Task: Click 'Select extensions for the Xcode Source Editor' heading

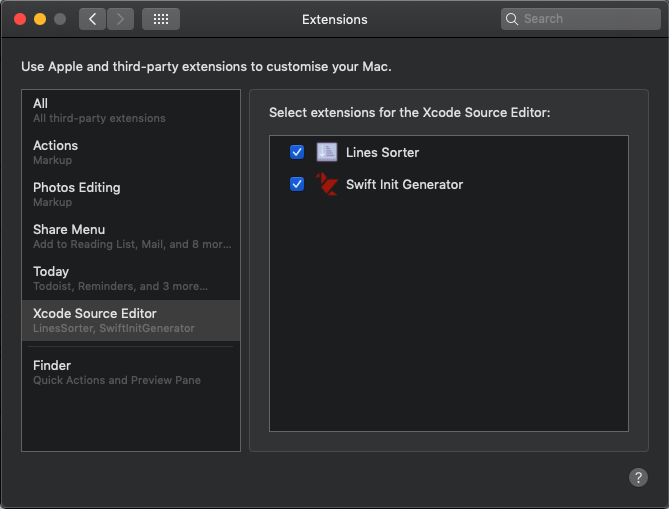Action: click(x=410, y=113)
